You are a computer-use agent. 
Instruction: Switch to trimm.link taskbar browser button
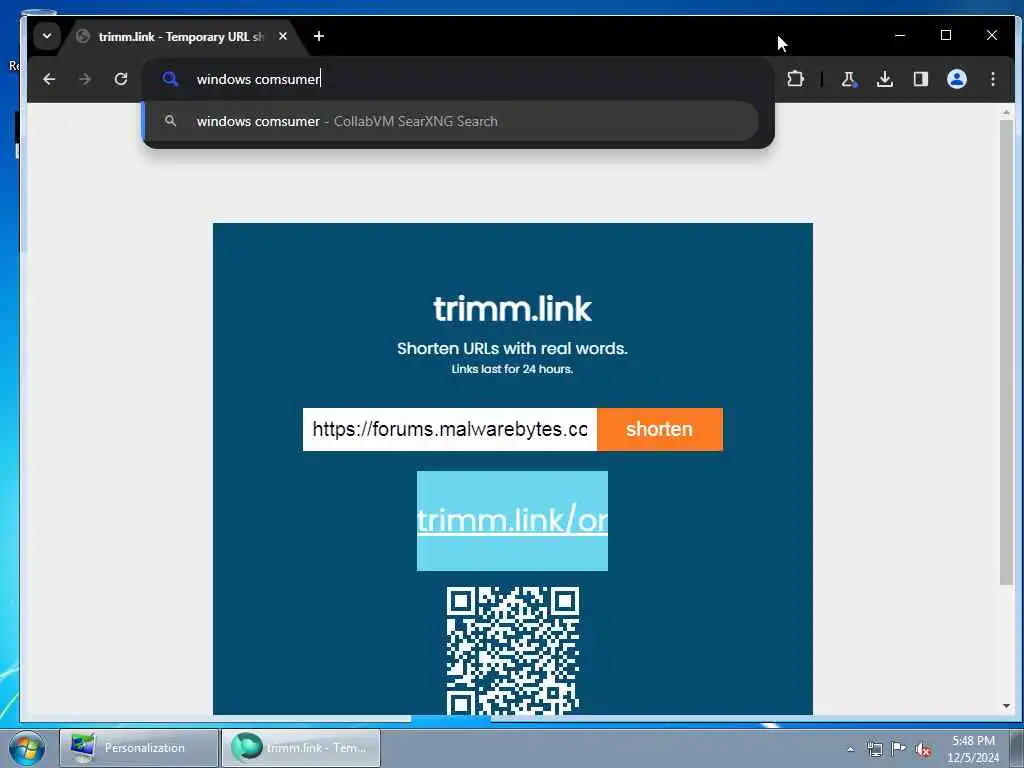301,748
